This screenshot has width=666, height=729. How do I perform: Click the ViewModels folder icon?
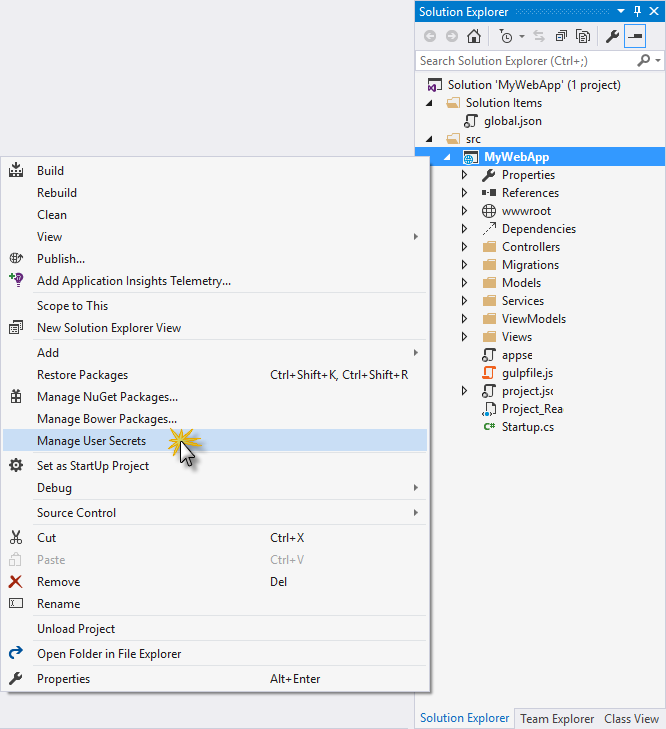(x=489, y=318)
